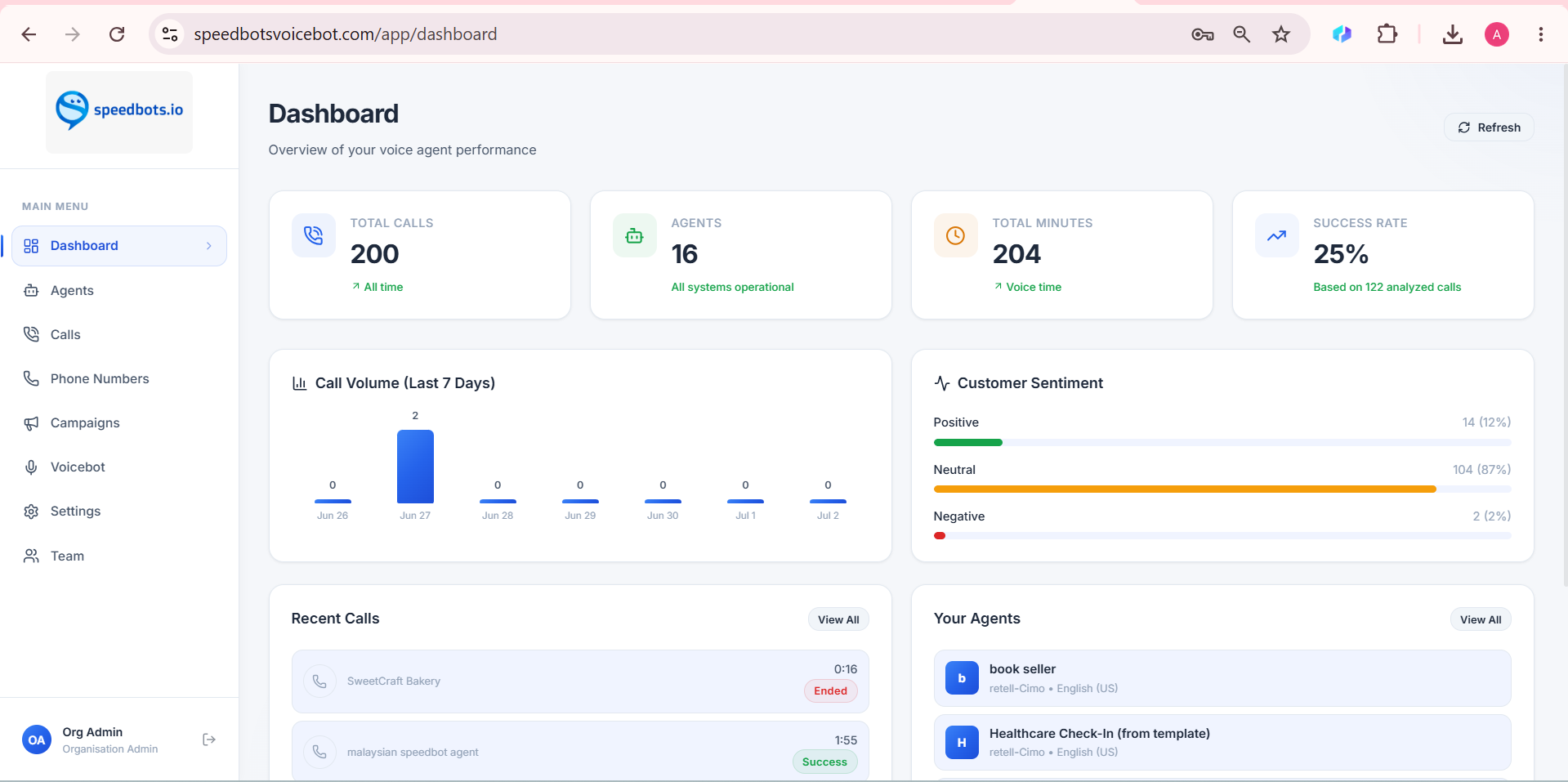Click the Total Minutes clock icon
The image size is (1568, 782).
coord(955,235)
